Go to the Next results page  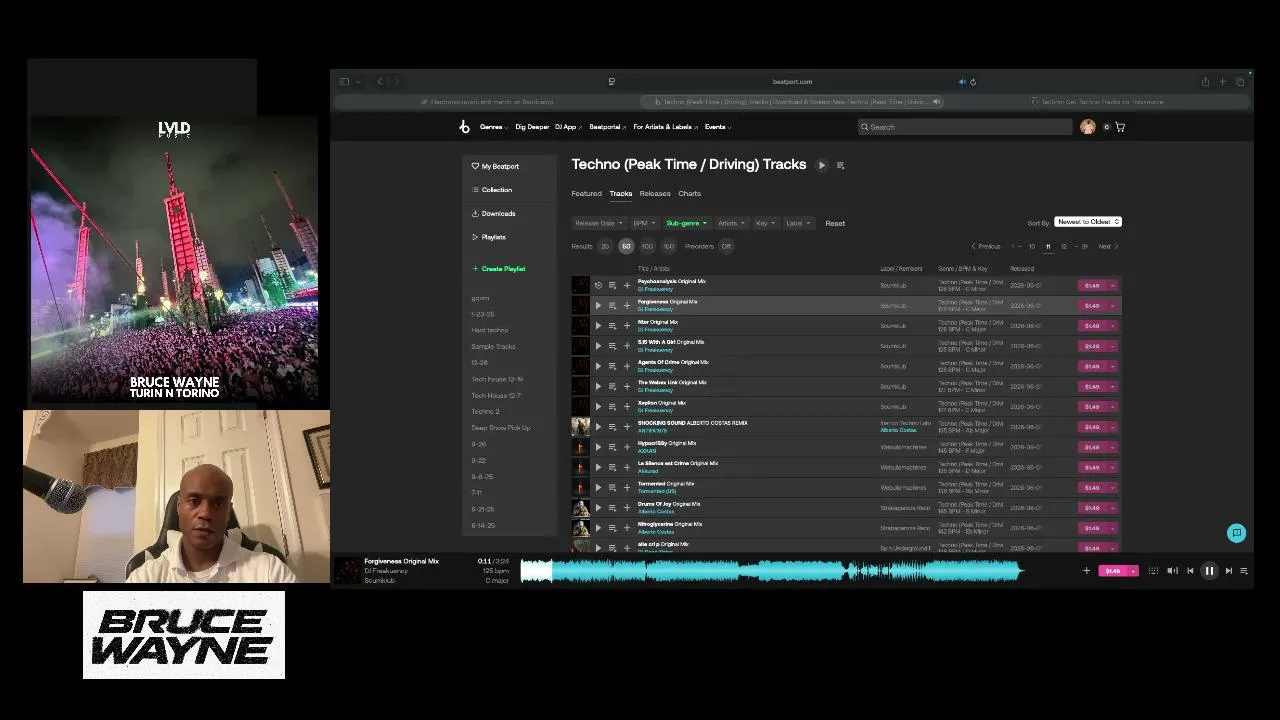(x=1108, y=246)
